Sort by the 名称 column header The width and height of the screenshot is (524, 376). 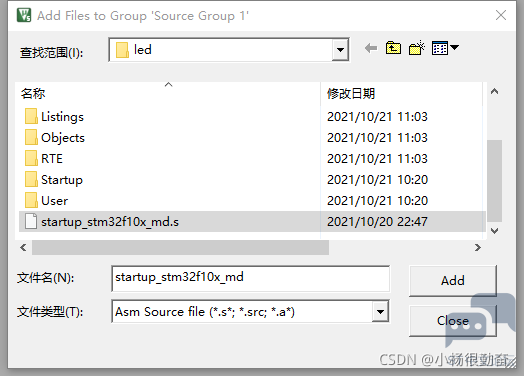(x=169, y=93)
